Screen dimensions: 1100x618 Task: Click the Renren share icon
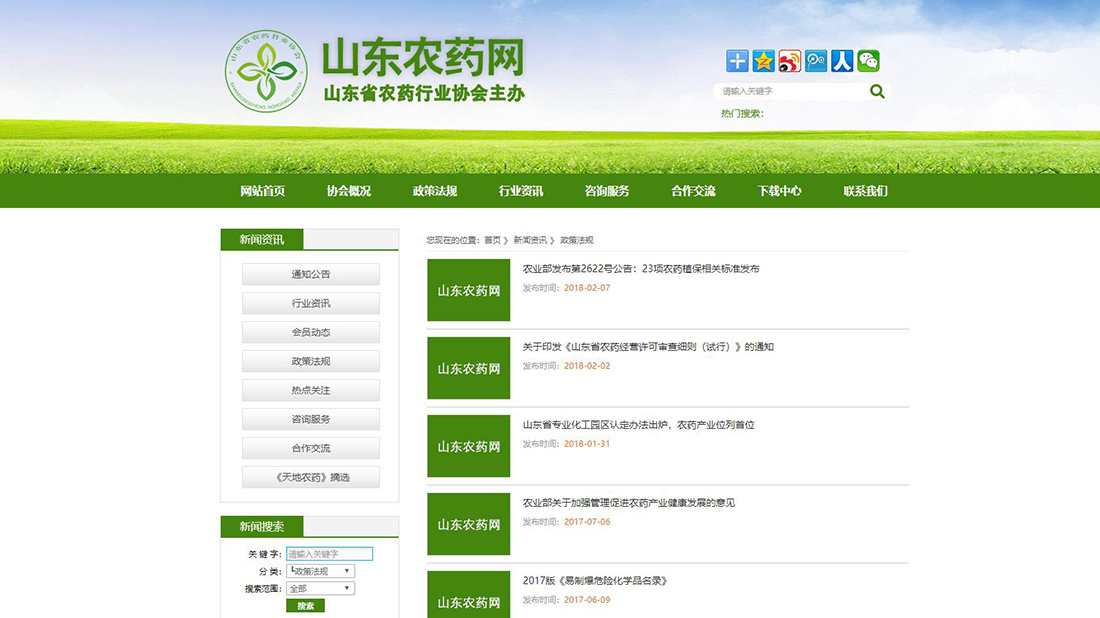tap(843, 60)
